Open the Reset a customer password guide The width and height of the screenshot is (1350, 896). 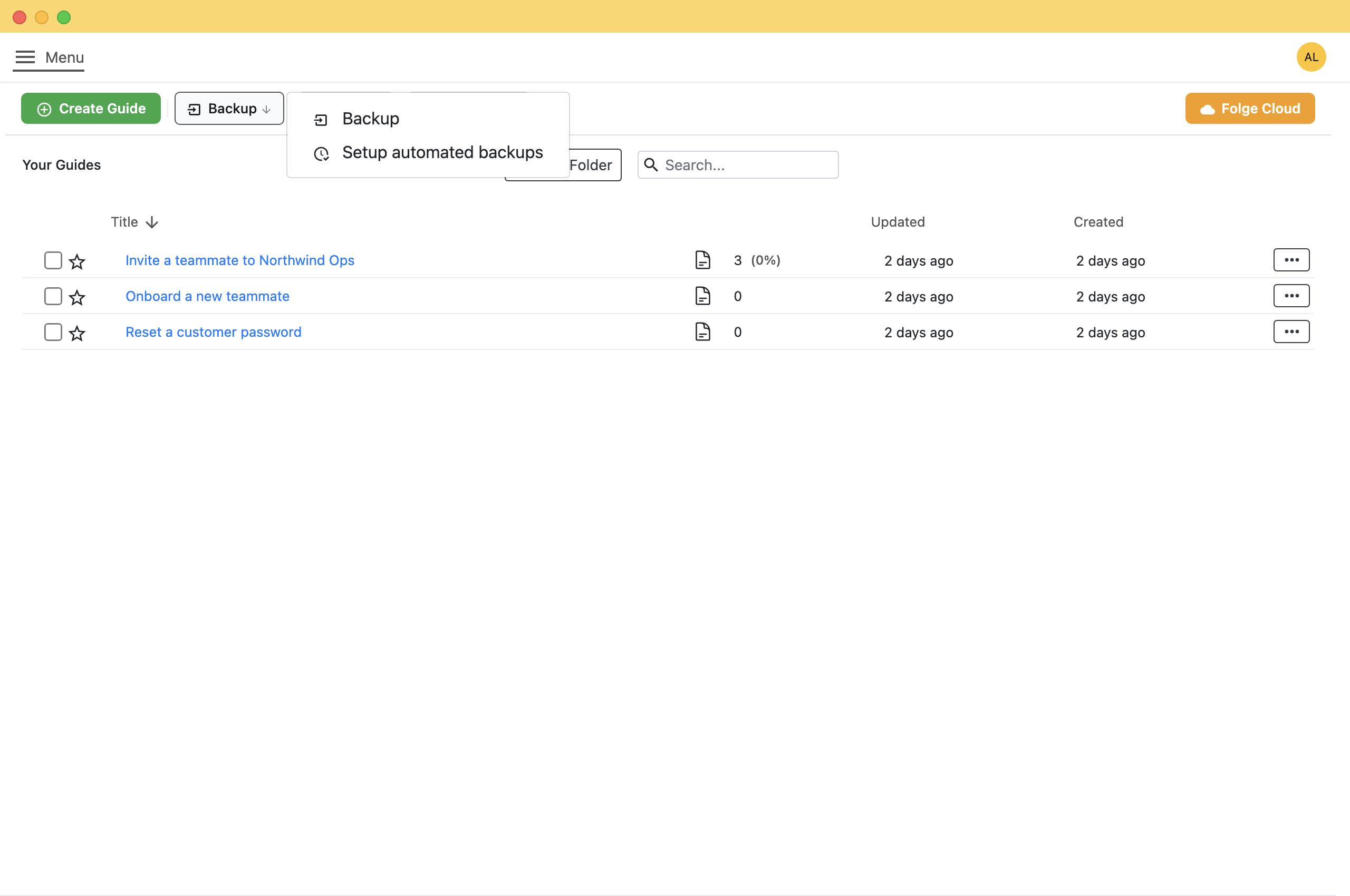pyautogui.click(x=213, y=333)
